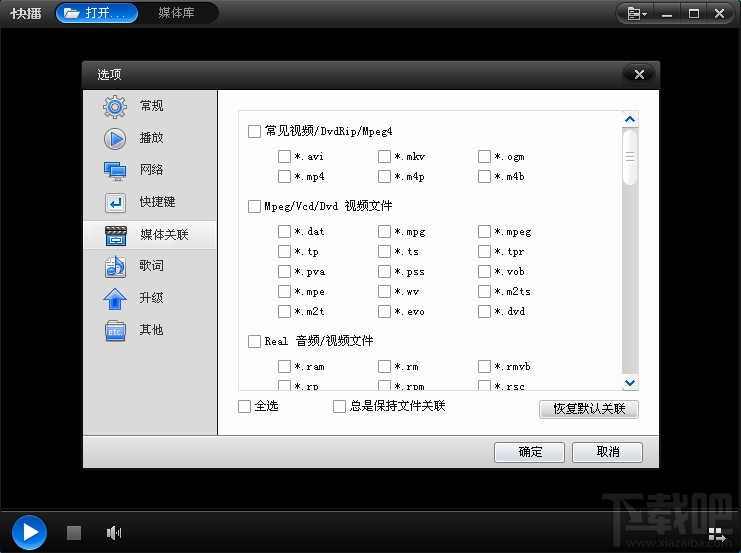The image size is (741, 553).
Task: Mute audio using the speaker icon
Action: pos(114,533)
